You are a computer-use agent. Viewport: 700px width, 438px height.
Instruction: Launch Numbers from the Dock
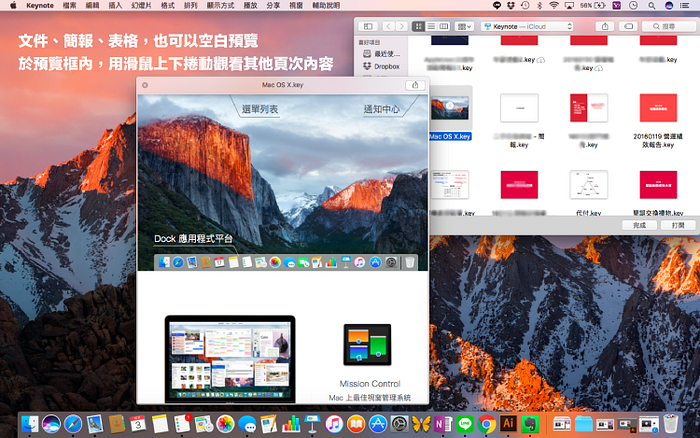click(x=291, y=424)
